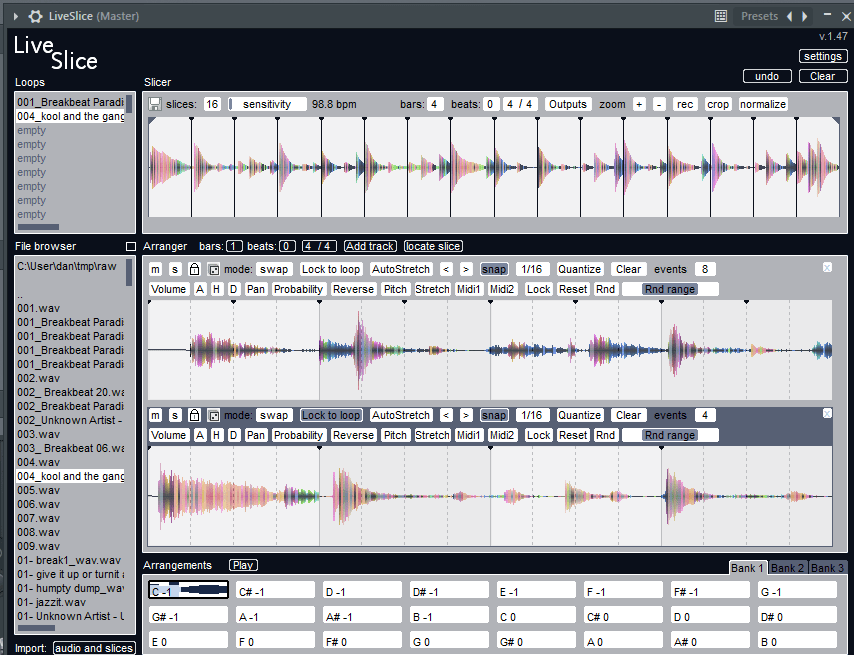The image size is (854, 655).
Task: Click the dice randomize icon on second track
Action: point(214,416)
